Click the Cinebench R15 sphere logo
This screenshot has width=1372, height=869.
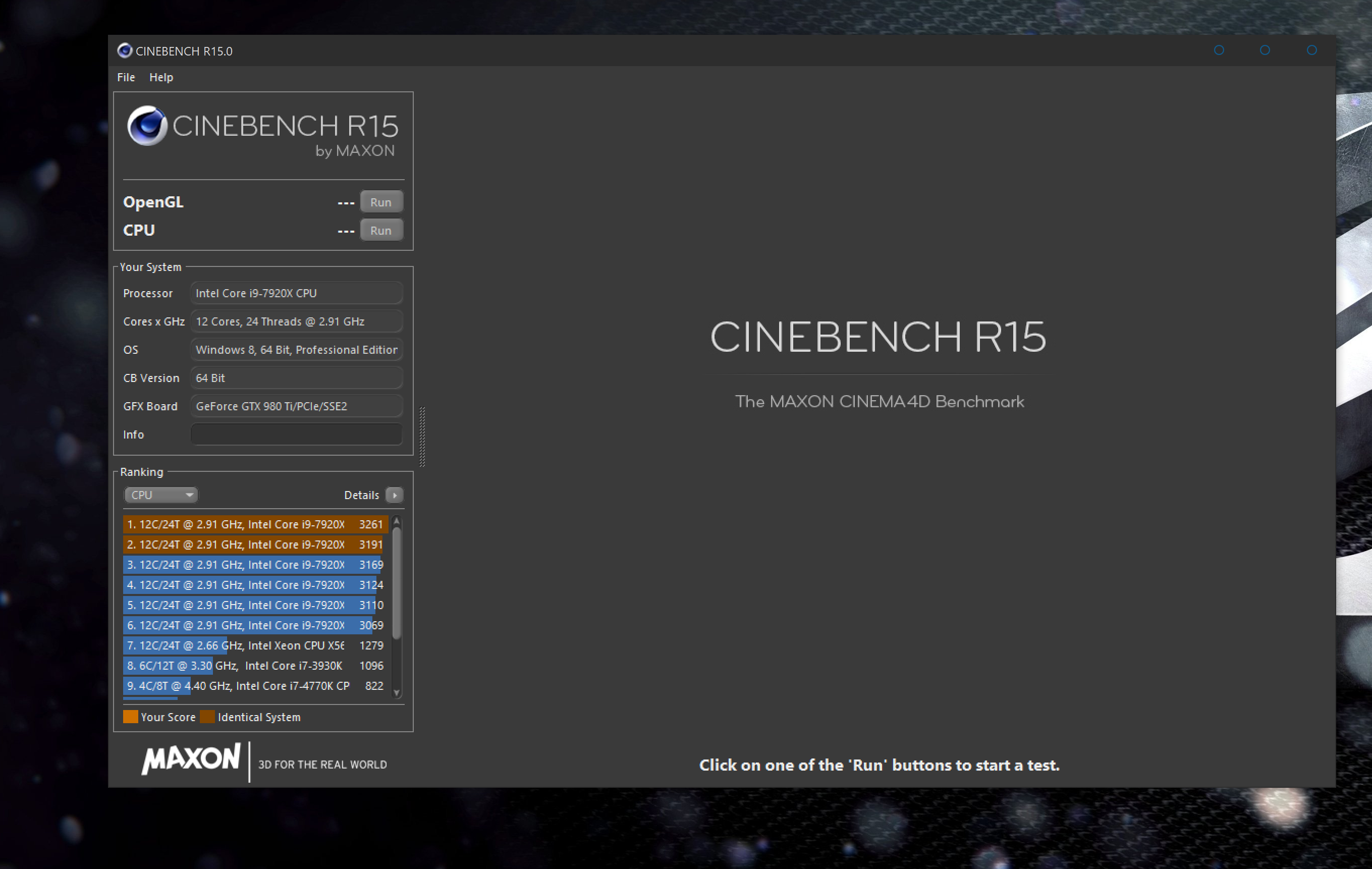(x=147, y=126)
